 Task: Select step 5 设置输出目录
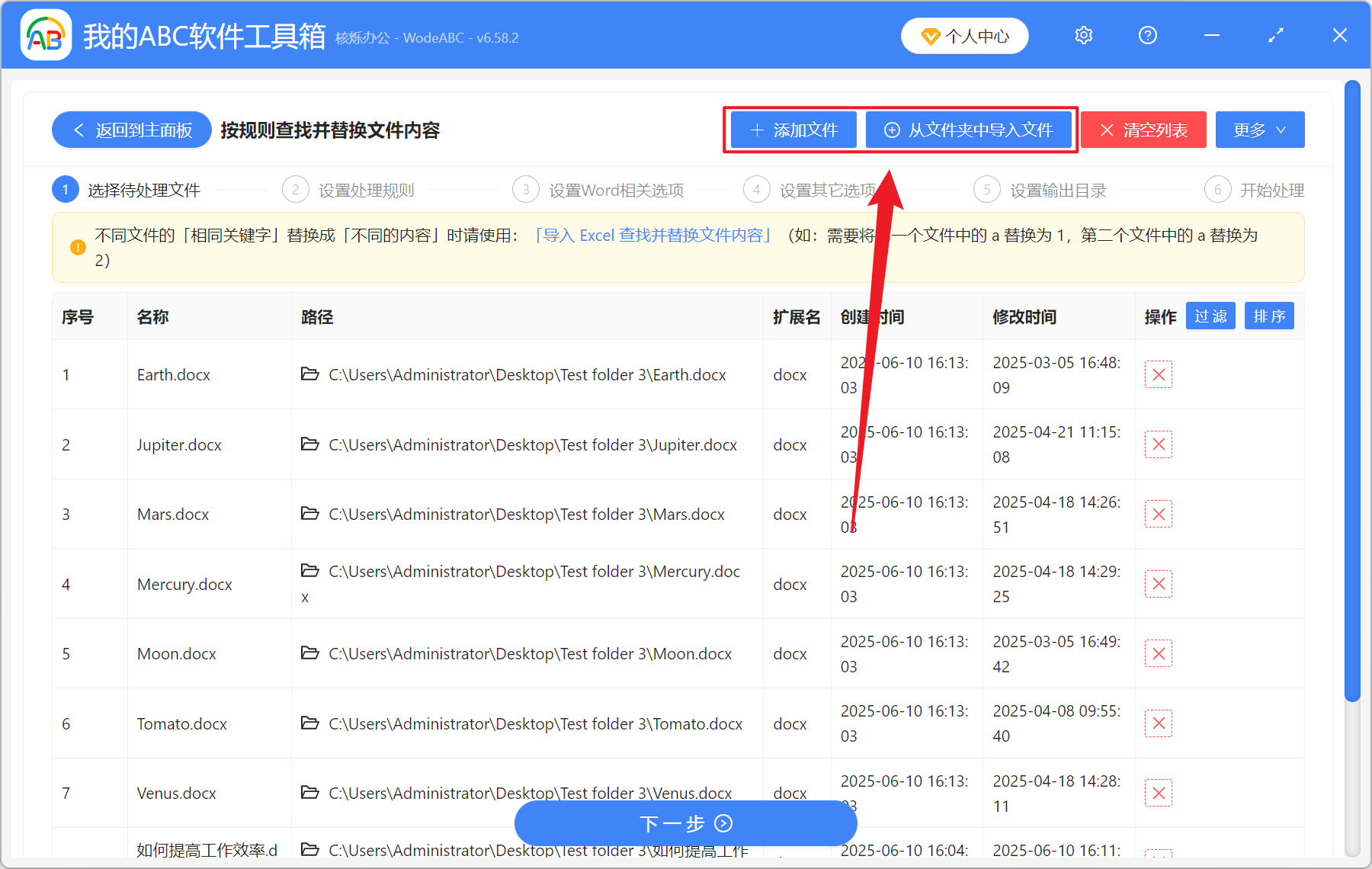[1057, 190]
